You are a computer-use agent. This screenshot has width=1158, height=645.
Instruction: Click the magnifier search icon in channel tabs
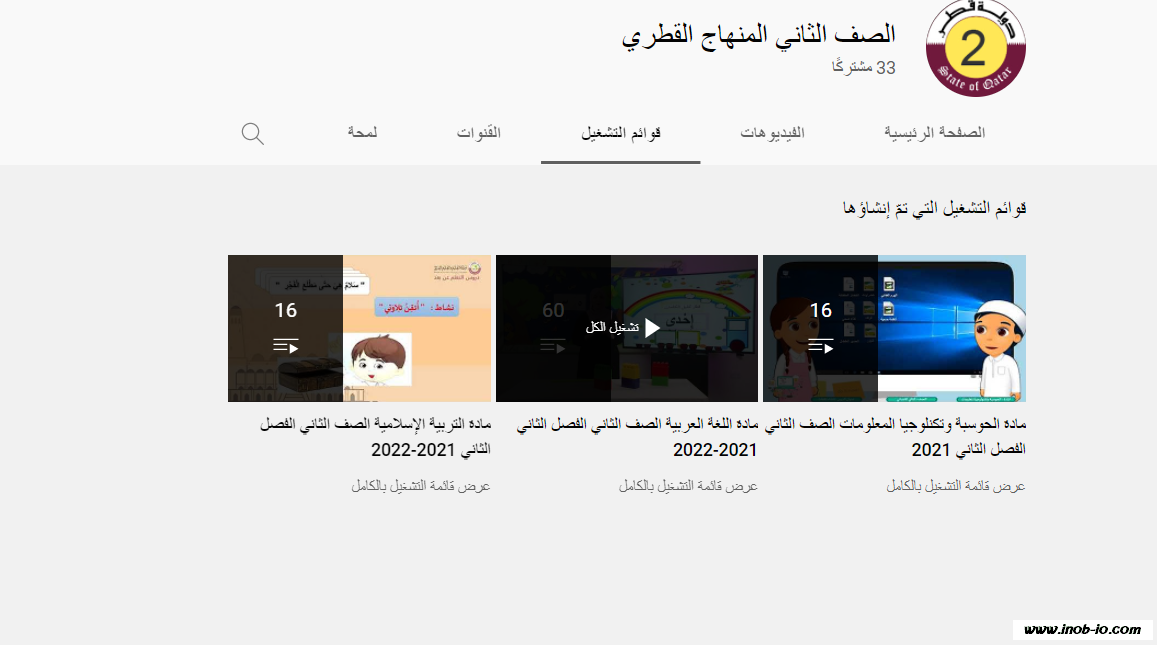pyautogui.click(x=253, y=133)
